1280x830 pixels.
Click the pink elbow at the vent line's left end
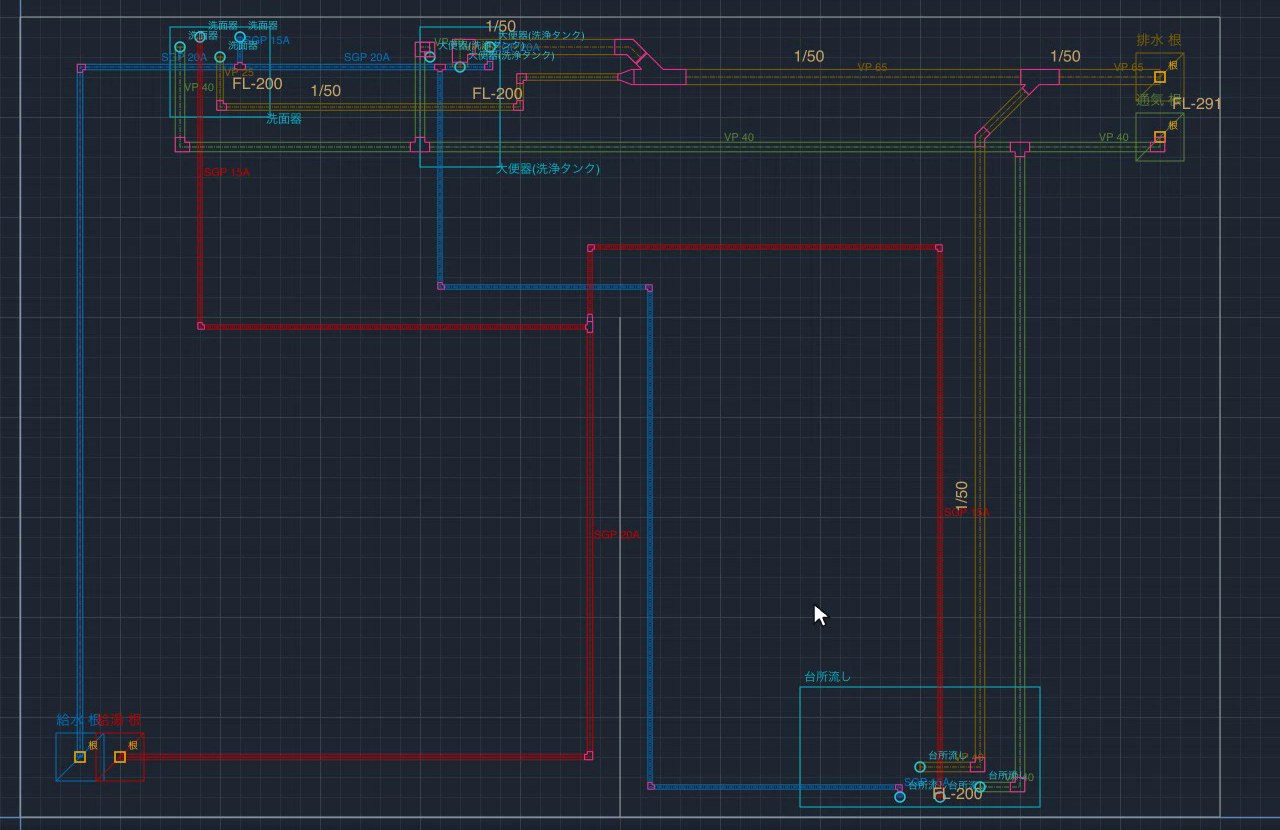pyautogui.click(x=182, y=145)
